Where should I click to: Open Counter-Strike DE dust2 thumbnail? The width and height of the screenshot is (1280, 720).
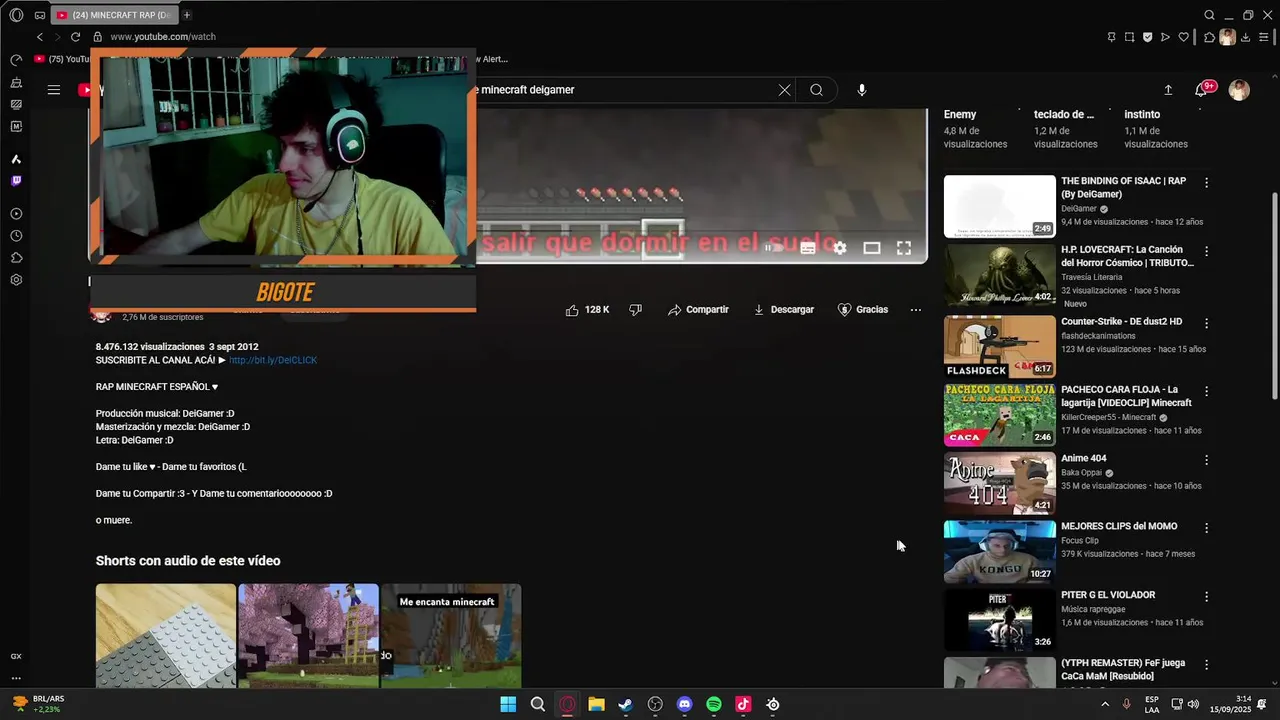click(x=1000, y=346)
